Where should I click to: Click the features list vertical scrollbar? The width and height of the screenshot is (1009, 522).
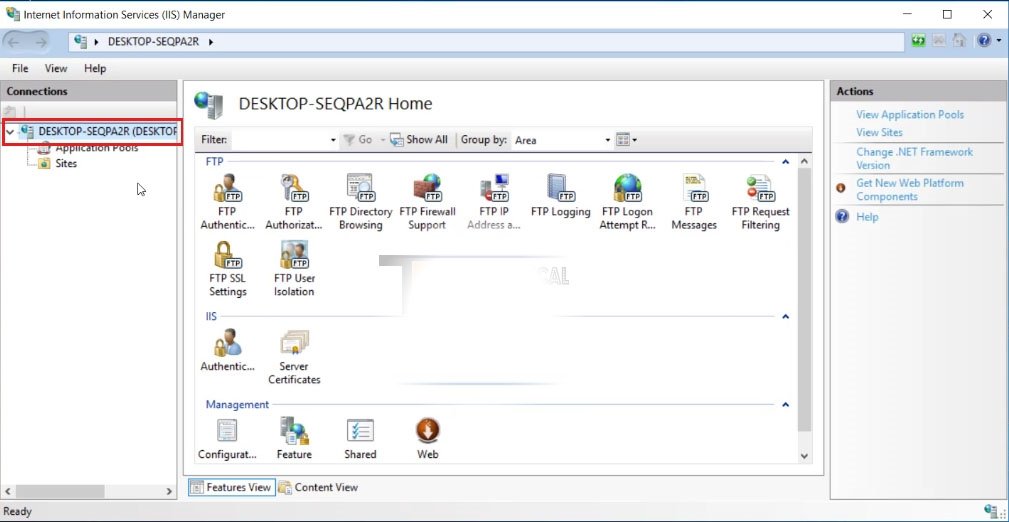[x=804, y=300]
